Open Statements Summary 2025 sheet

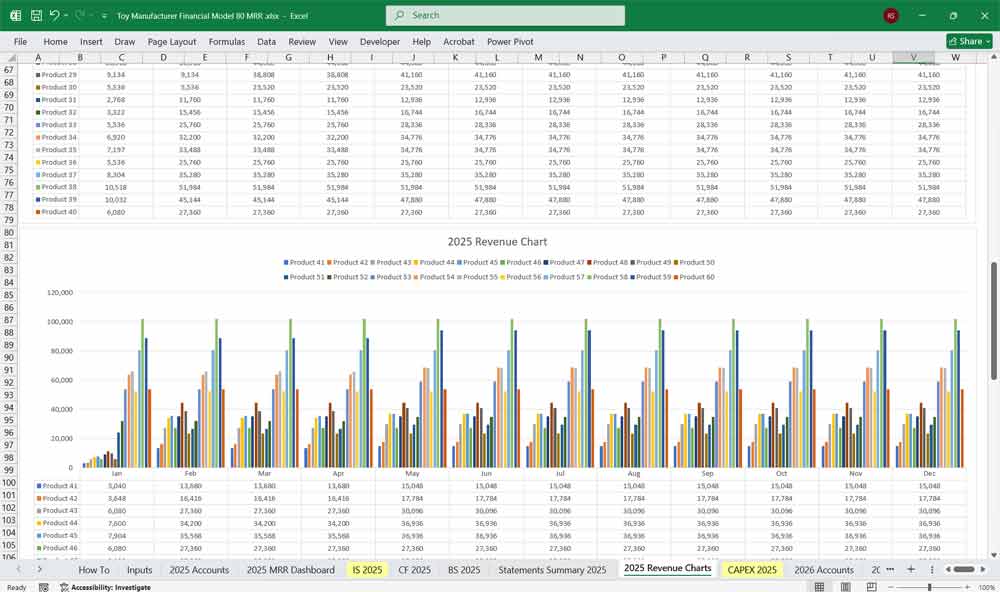coord(552,570)
